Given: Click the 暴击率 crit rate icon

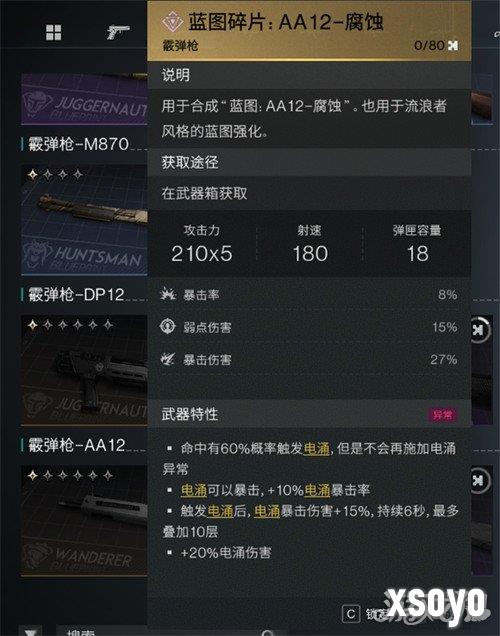Looking at the screenshot, I should click(168, 294).
